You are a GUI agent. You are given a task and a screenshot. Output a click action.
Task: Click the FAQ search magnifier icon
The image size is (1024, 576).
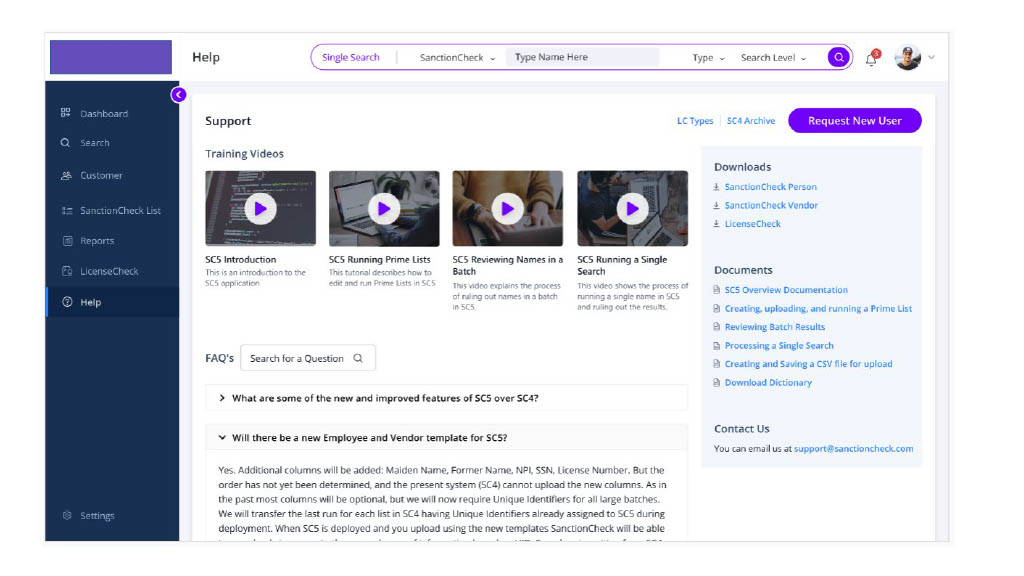(x=358, y=358)
